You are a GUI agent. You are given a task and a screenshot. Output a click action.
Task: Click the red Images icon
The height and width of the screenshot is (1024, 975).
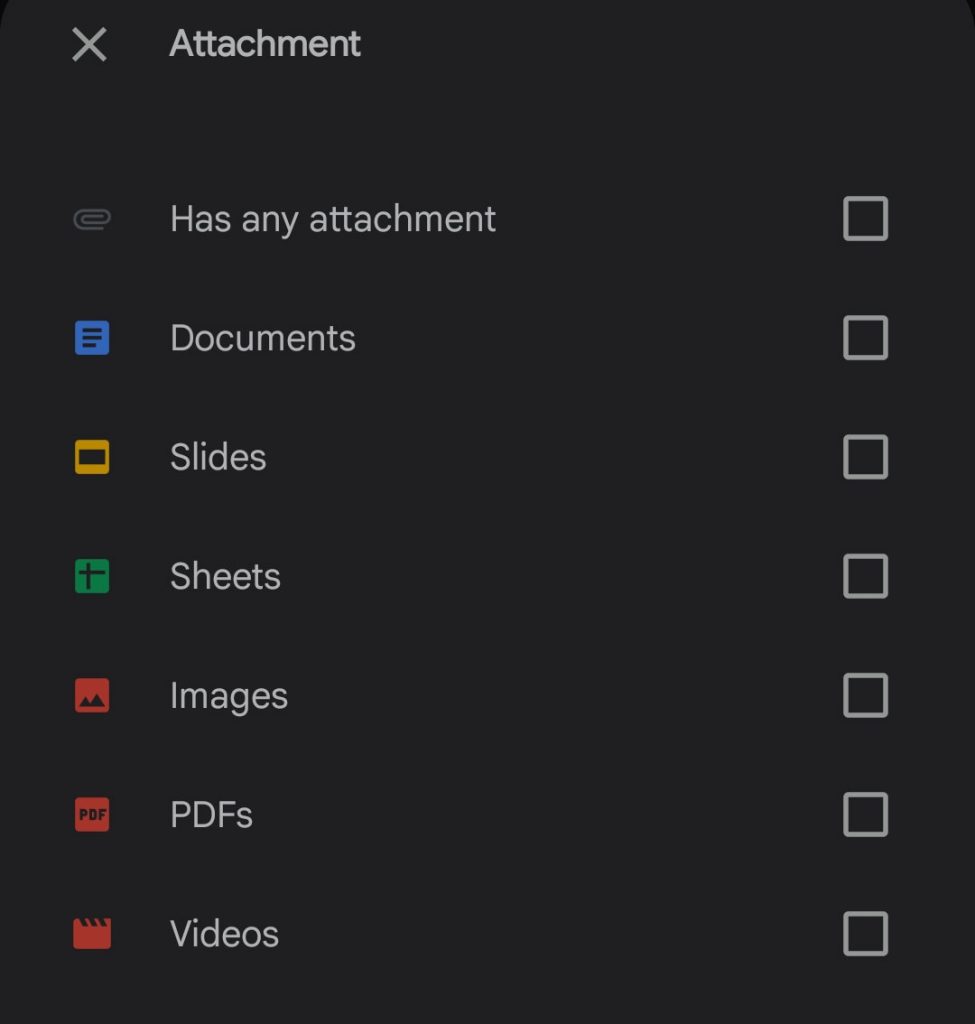click(x=91, y=695)
